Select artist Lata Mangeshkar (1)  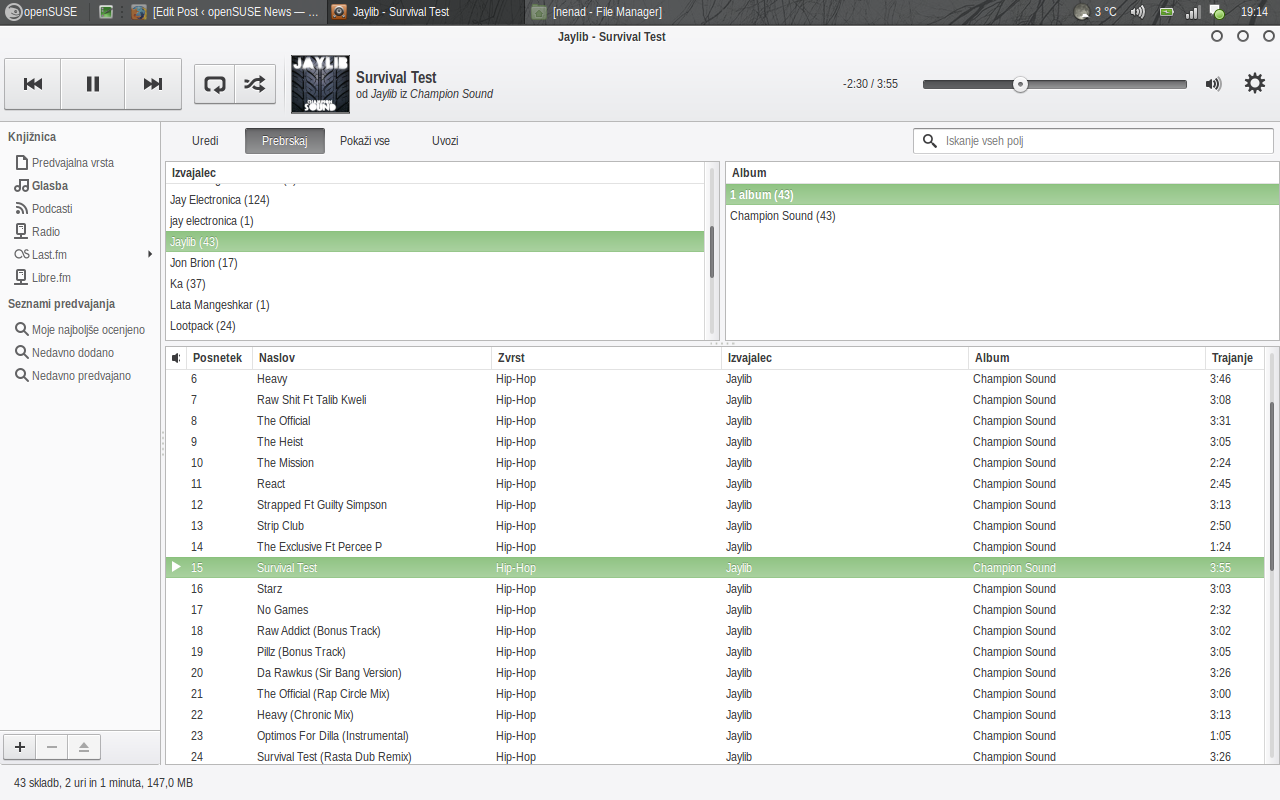[x=435, y=305]
